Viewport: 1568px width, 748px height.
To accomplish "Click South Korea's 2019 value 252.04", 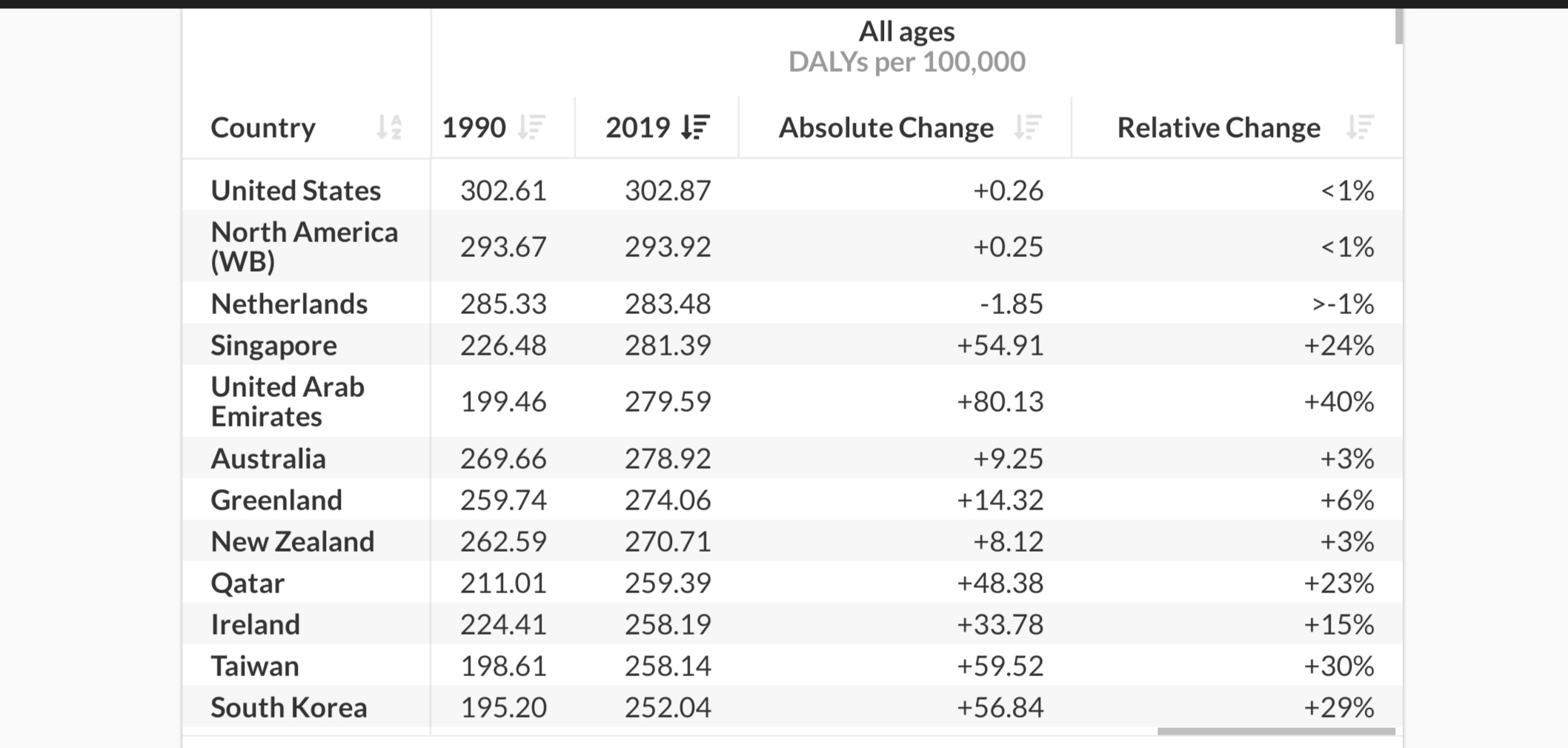I will tap(668, 707).
